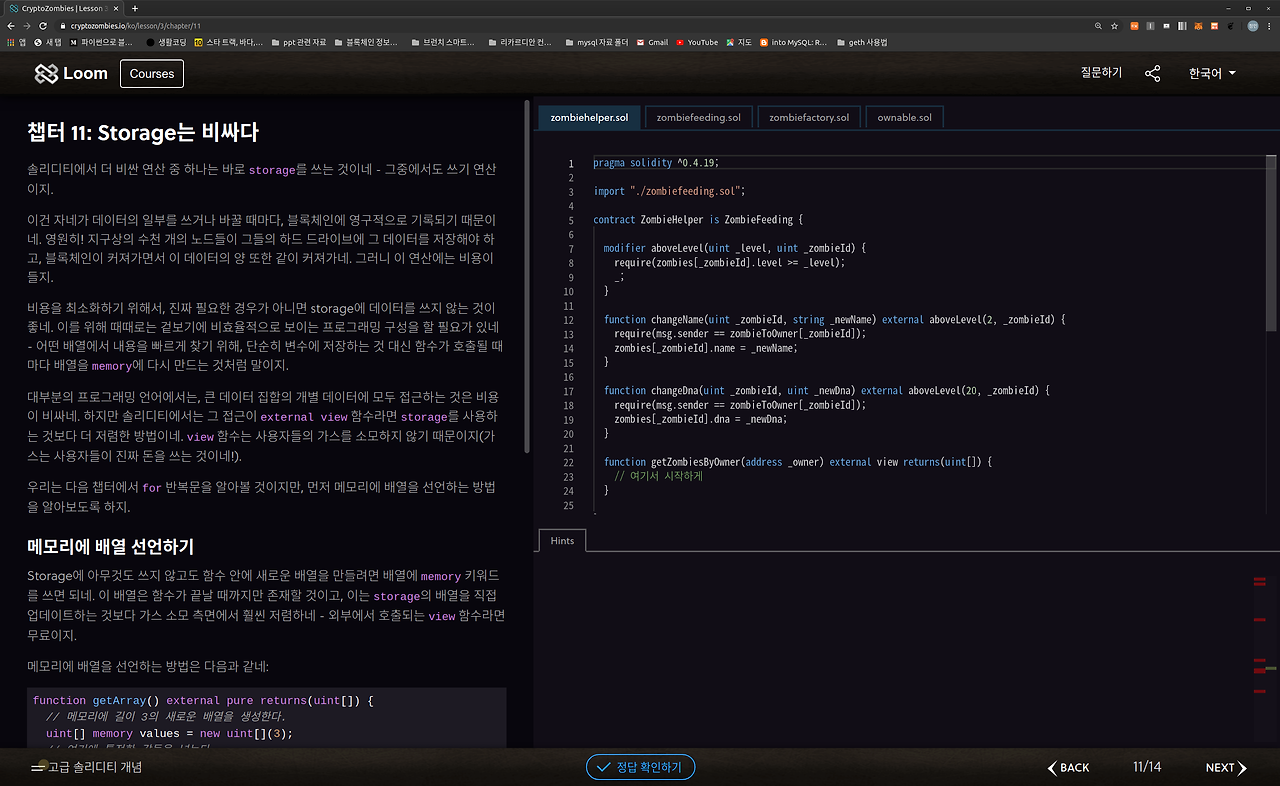Click the 'uint[] memory values' example line

pyautogui.click(x=169, y=733)
